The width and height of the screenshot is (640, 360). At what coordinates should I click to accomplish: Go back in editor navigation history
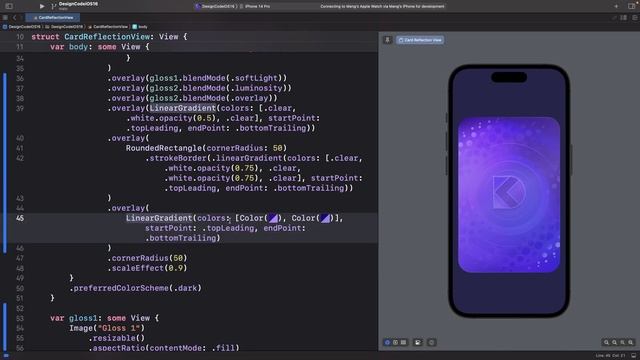(x=14, y=18)
